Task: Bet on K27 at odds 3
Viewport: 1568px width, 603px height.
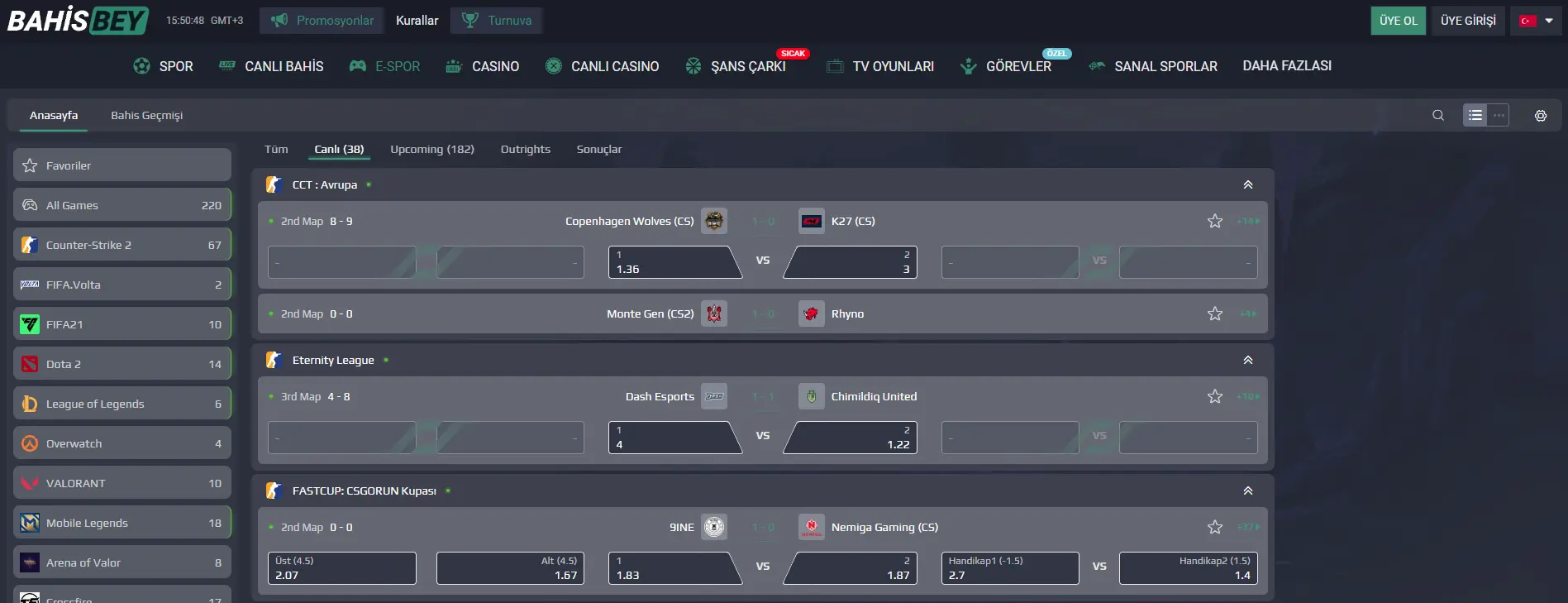Action: click(x=851, y=262)
